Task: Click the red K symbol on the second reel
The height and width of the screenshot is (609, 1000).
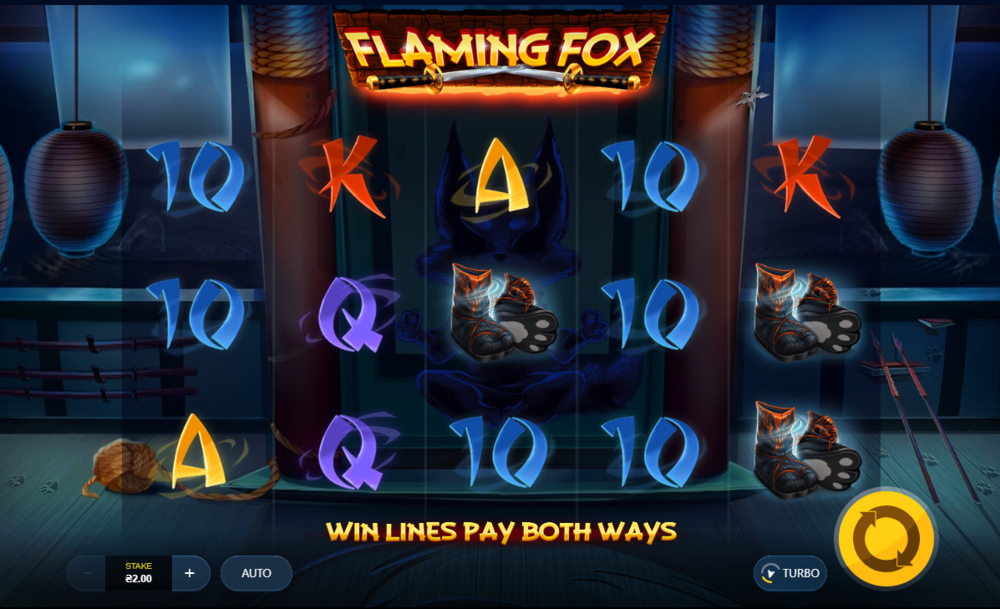Action: 350,177
